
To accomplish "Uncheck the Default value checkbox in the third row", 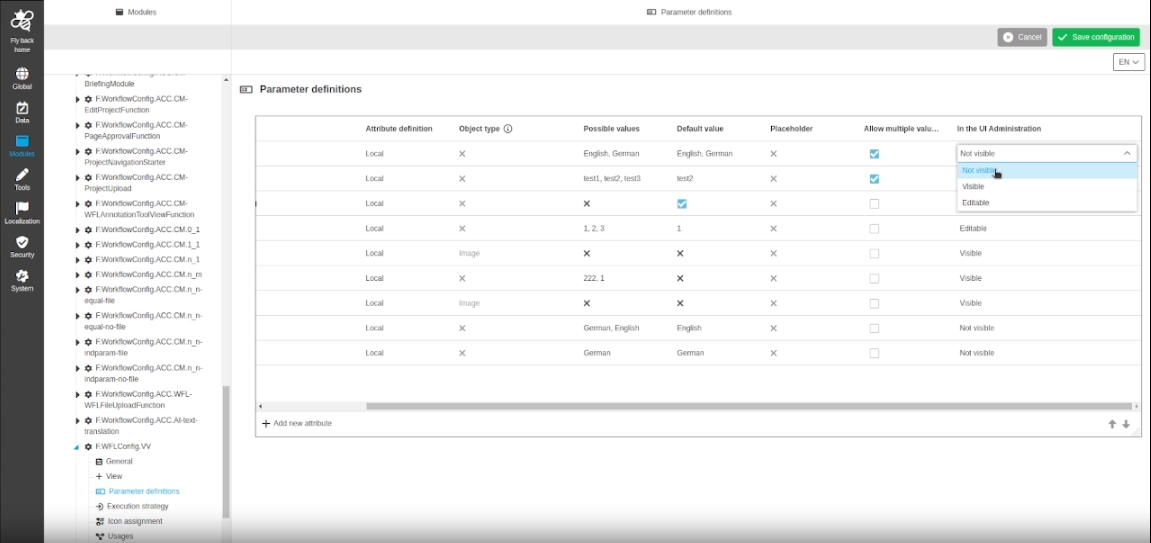I will [681, 204].
